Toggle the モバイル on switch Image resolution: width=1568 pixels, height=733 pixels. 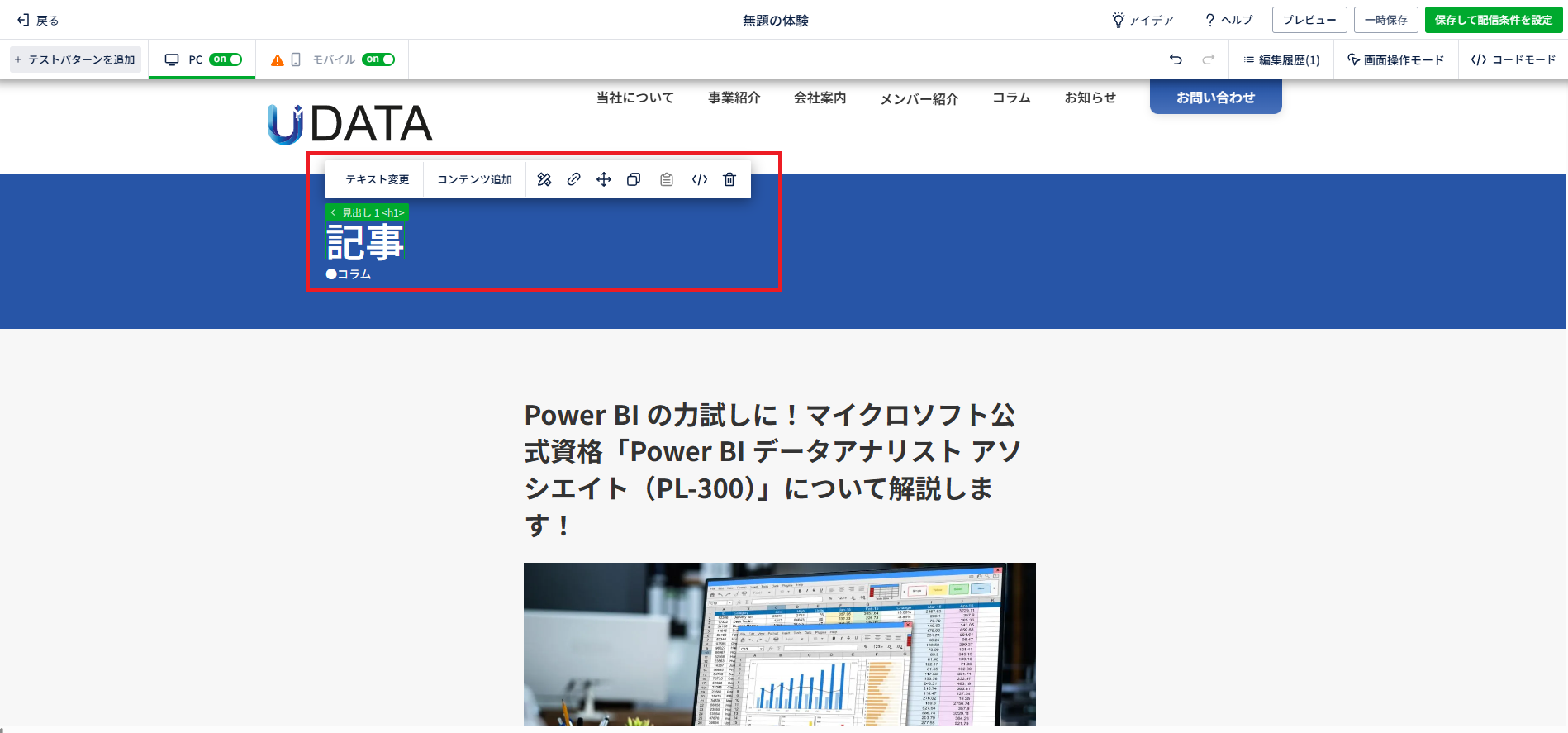378,59
